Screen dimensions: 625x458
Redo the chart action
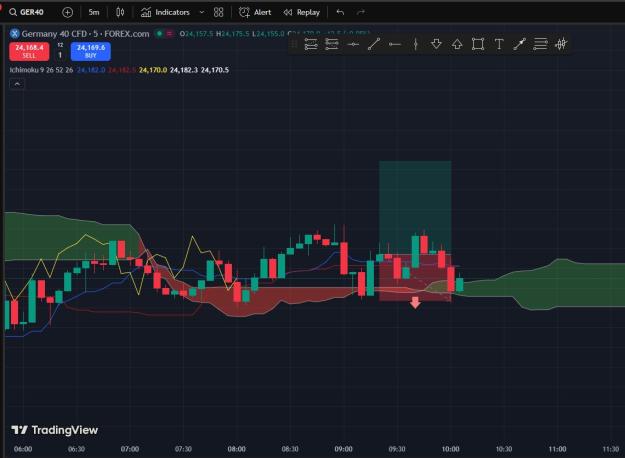pos(361,12)
